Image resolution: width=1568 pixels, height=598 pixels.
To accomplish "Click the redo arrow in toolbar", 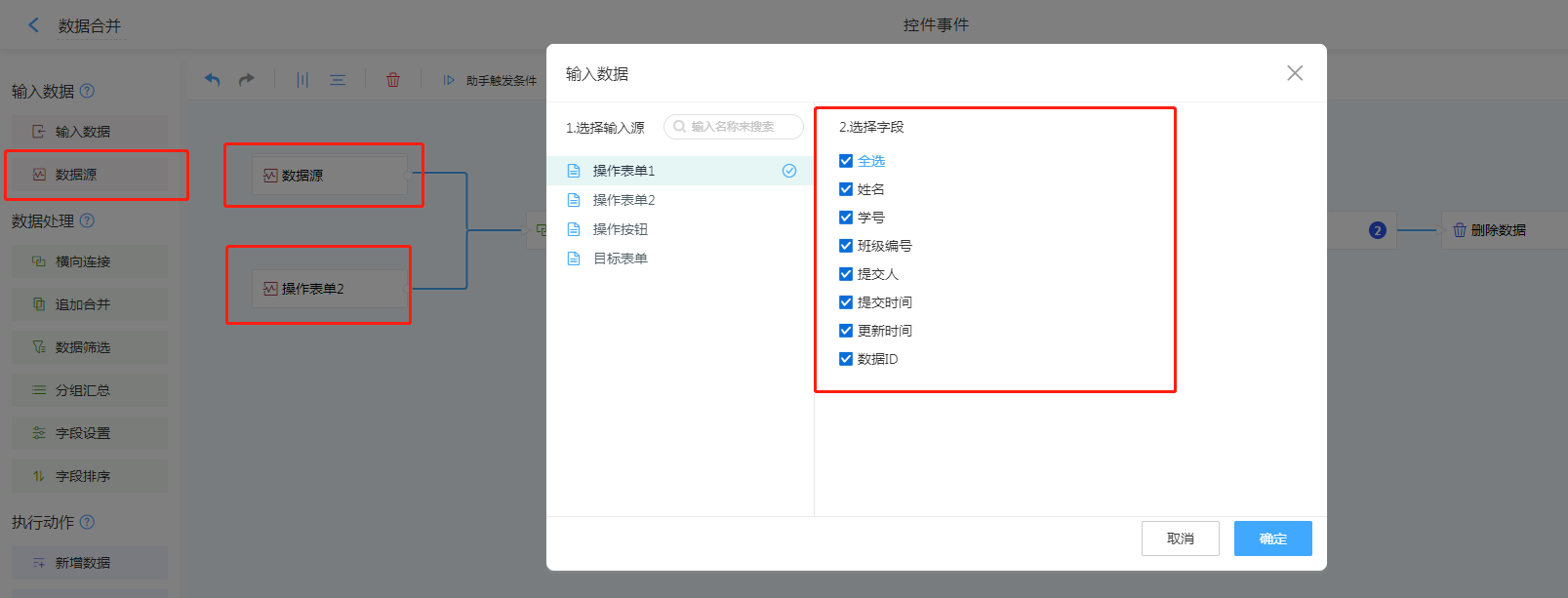I will [247, 80].
